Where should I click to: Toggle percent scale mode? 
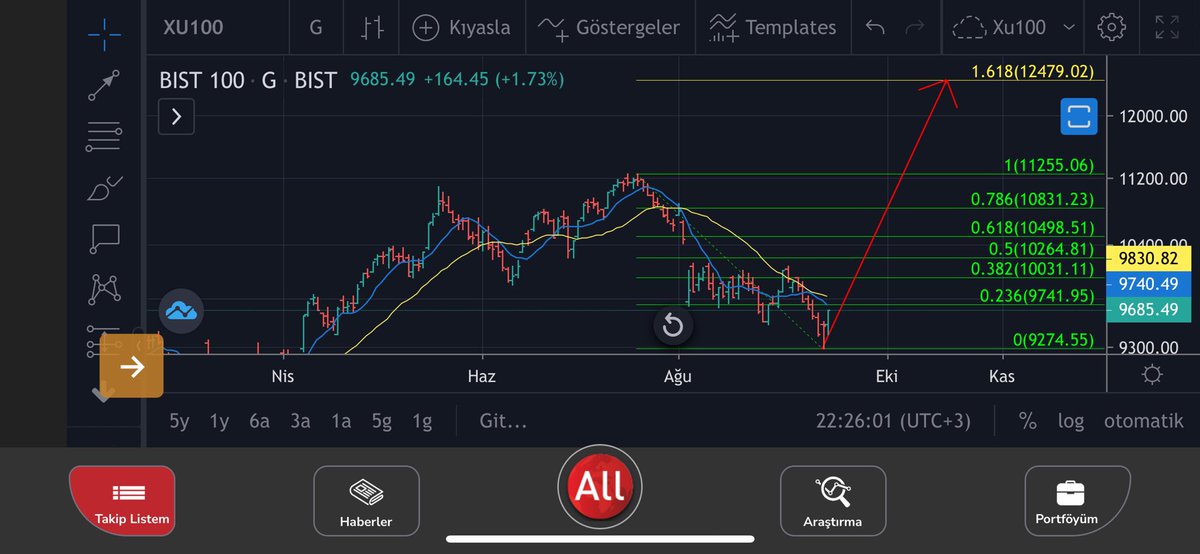point(1028,421)
